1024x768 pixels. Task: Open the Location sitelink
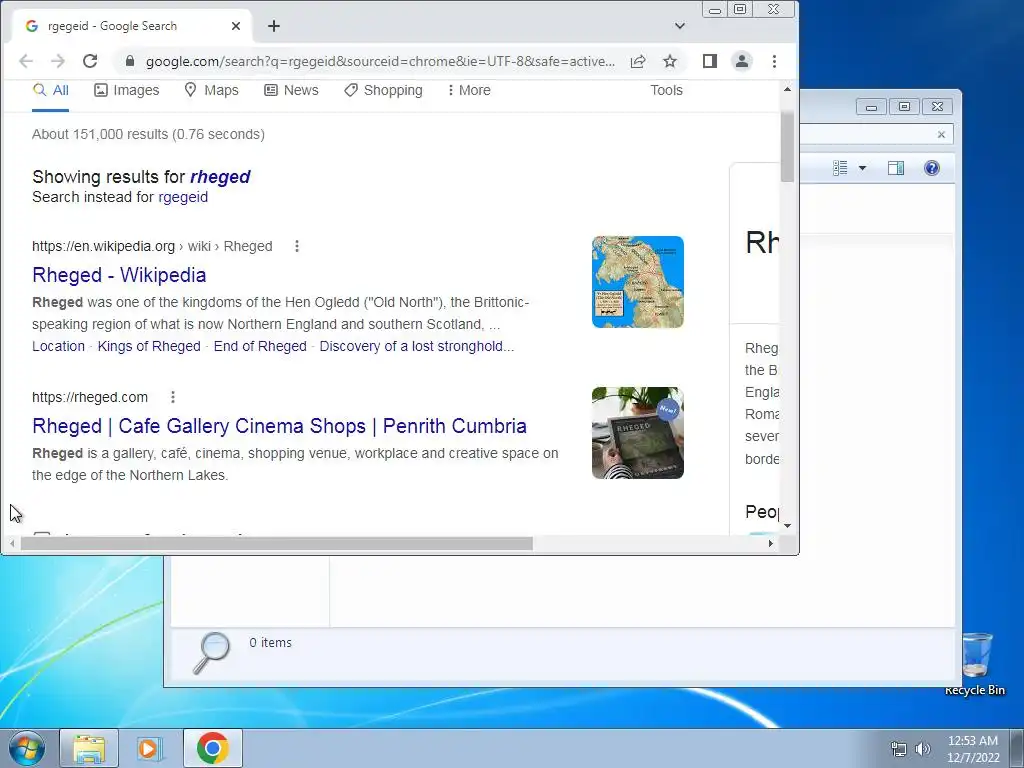[x=58, y=346]
